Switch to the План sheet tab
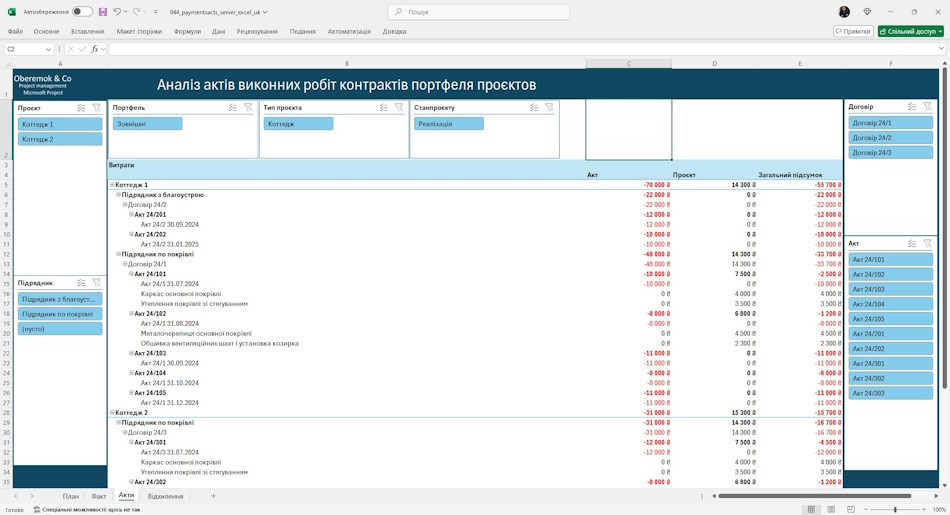Image resolution: width=950 pixels, height=515 pixels. [x=71, y=496]
